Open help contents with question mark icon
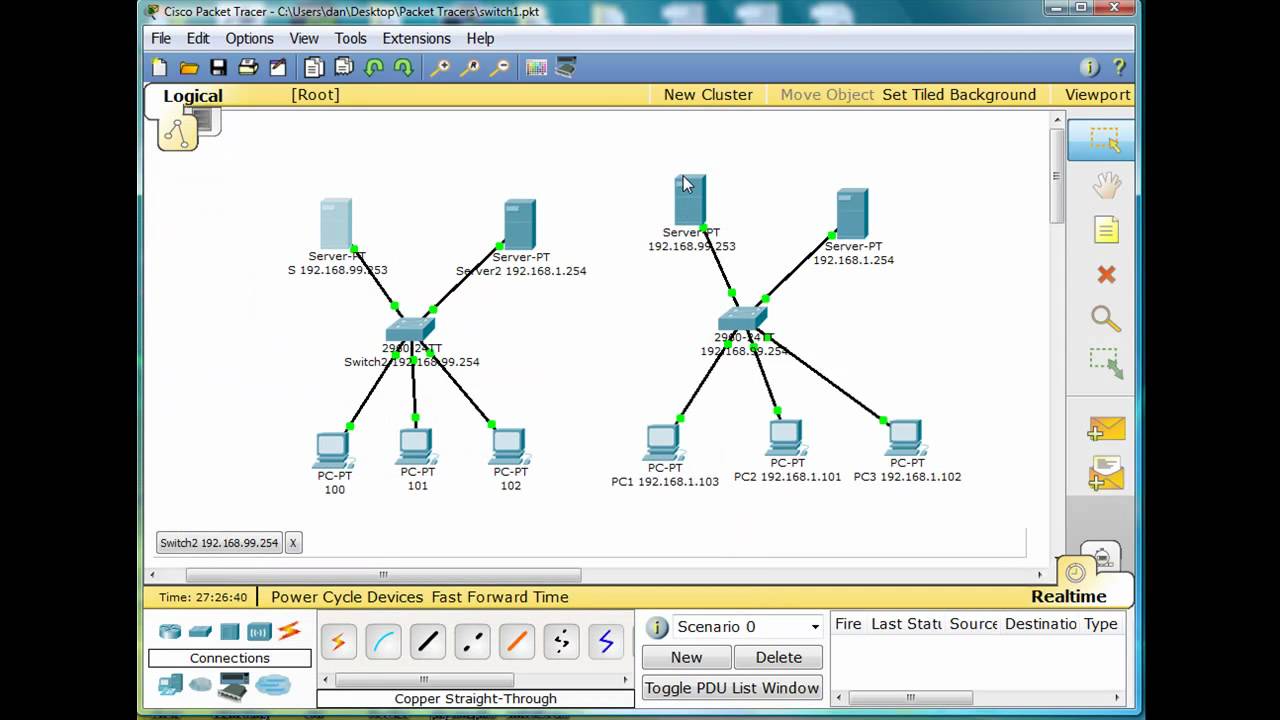This screenshot has width=1280, height=720. pos(1119,68)
